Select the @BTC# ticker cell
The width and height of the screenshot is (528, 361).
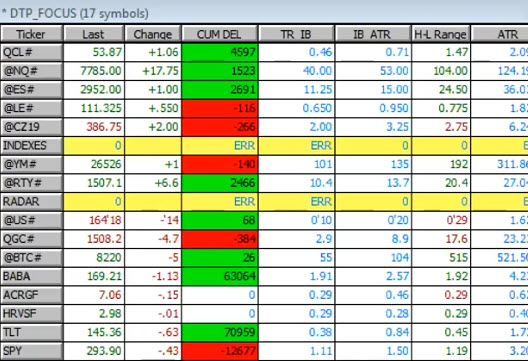(32, 258)
